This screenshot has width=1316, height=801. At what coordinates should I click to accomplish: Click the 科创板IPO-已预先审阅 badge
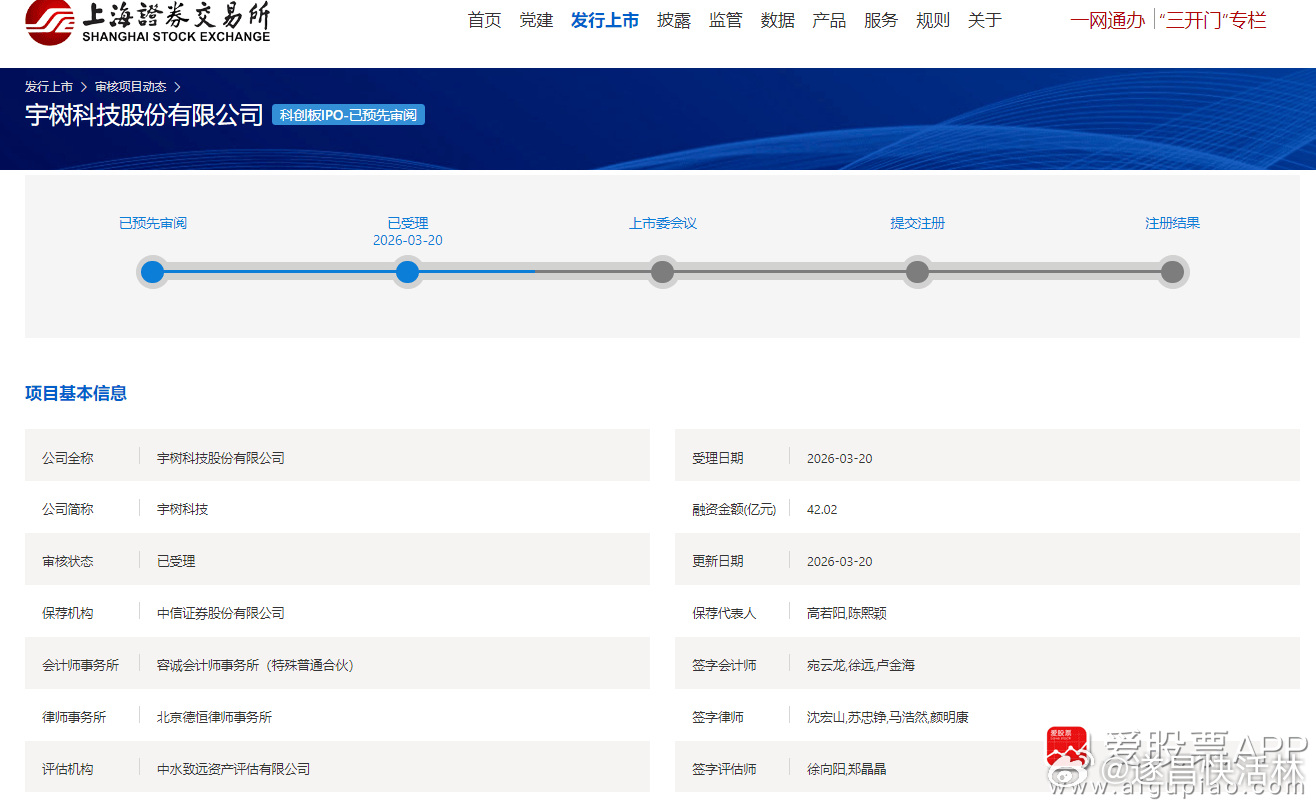(348, 115)
